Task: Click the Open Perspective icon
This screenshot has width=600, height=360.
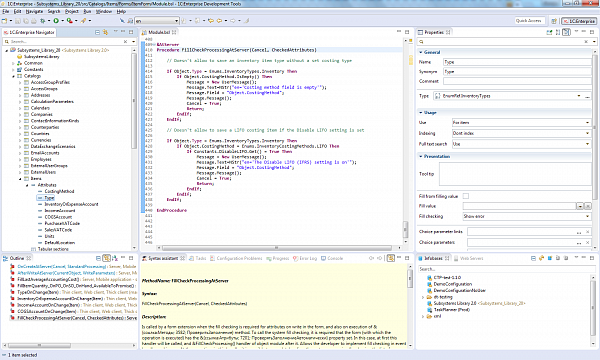Action: point(554,21)
